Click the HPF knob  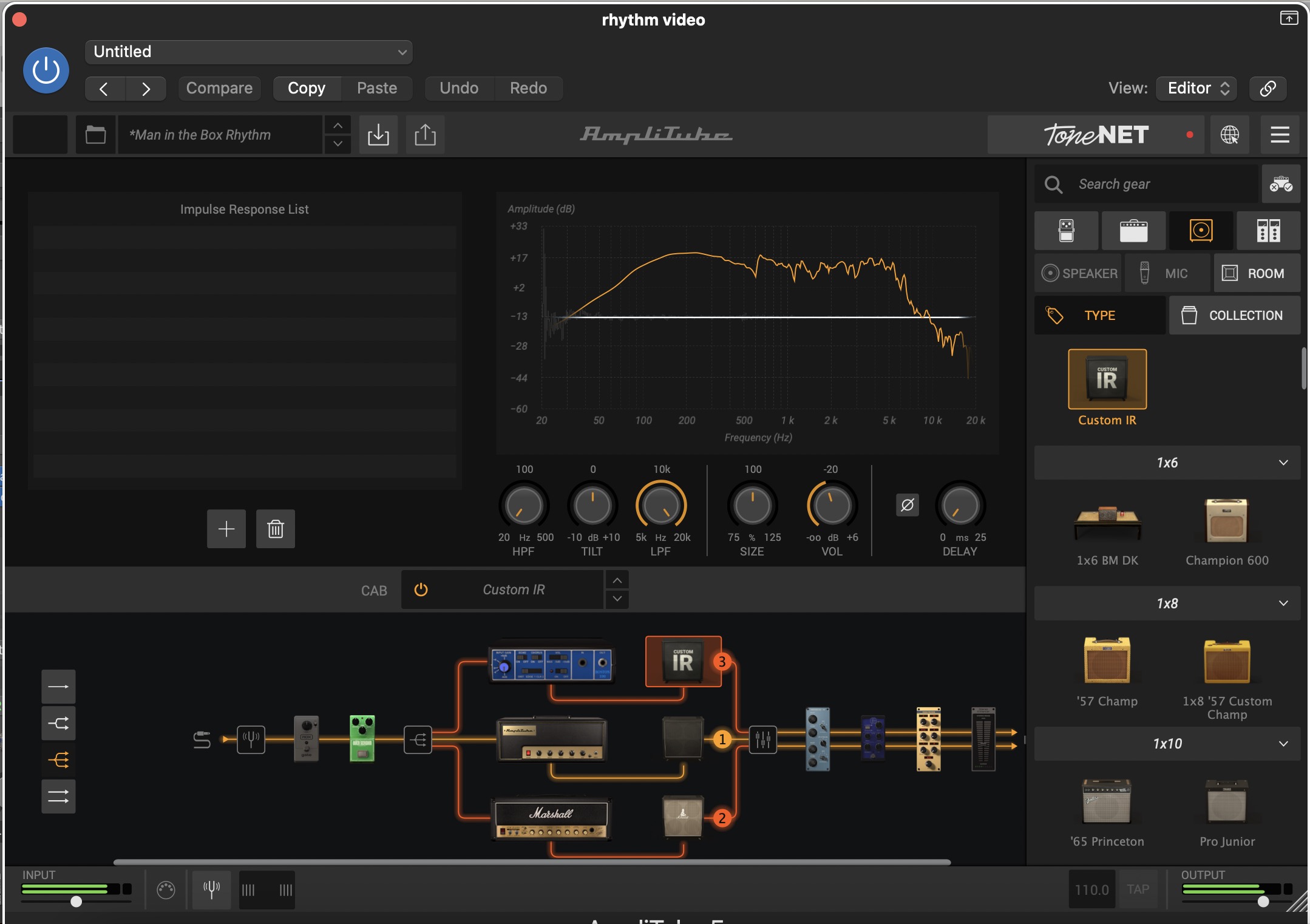coord(524,505)
